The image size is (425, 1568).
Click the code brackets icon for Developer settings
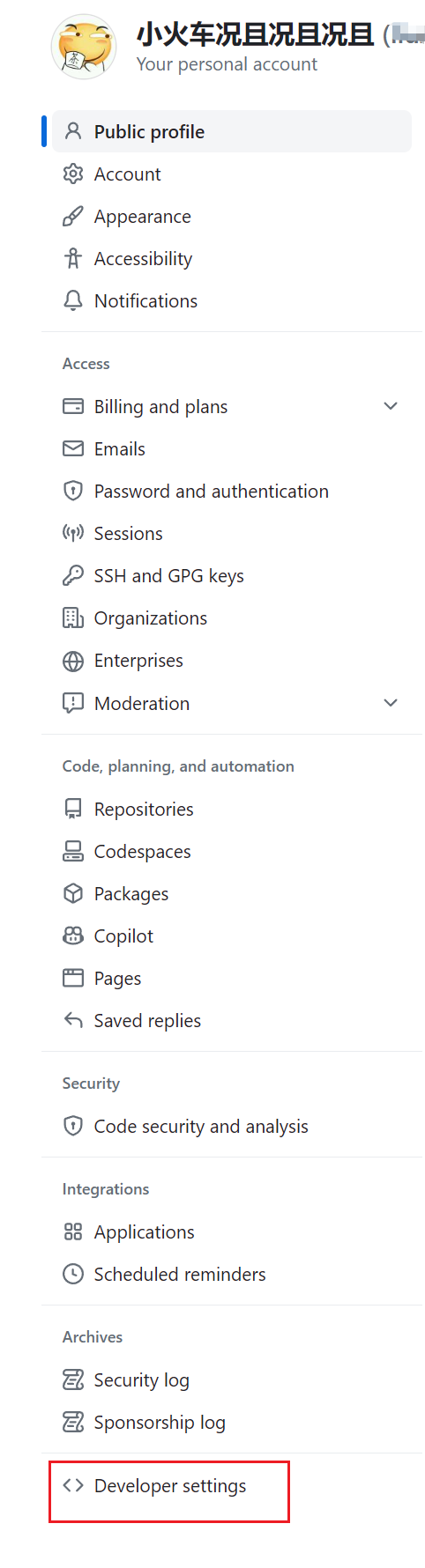click(73, 1485)
